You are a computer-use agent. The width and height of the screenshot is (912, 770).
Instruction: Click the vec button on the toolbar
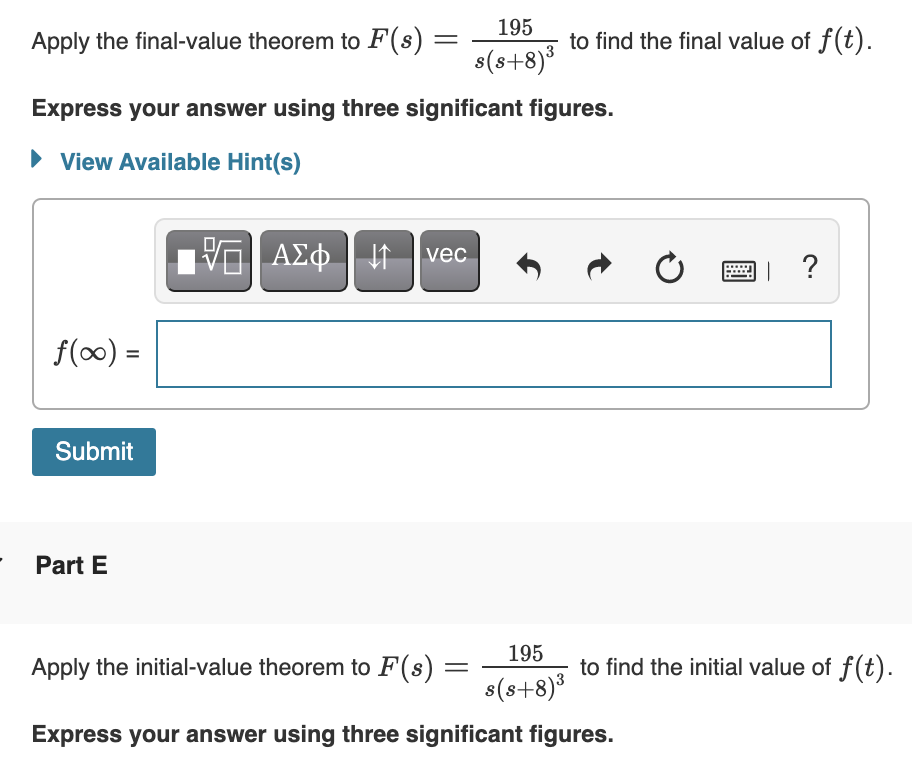coord(448,260)
